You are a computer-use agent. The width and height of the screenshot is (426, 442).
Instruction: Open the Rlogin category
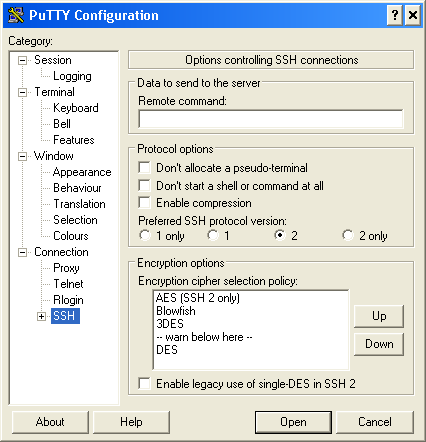(68, 300)
